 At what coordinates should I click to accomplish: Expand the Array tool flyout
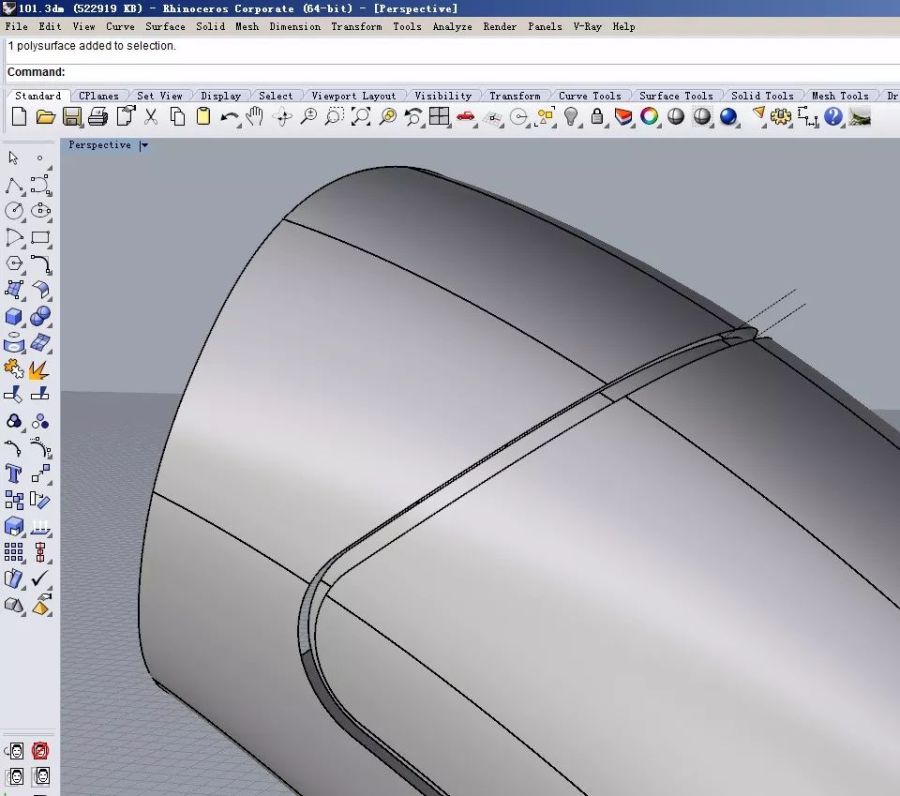click(14, 552)
